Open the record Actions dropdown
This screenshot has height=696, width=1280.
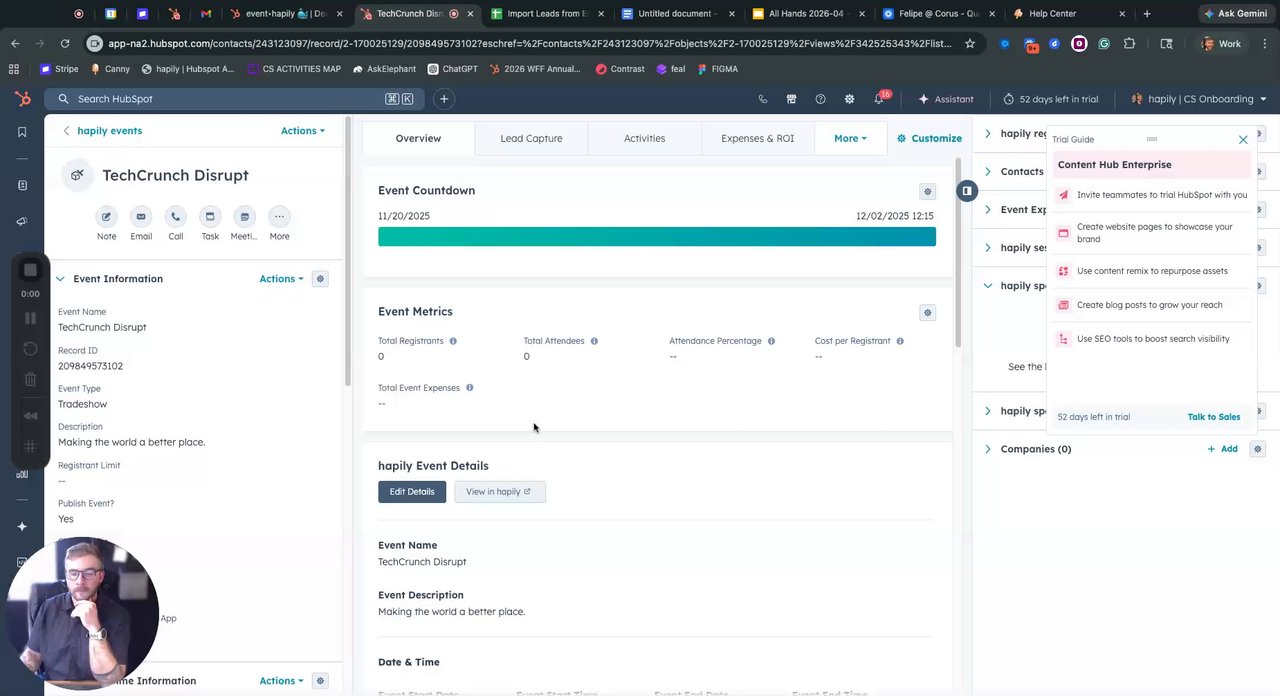coord(302,131)
